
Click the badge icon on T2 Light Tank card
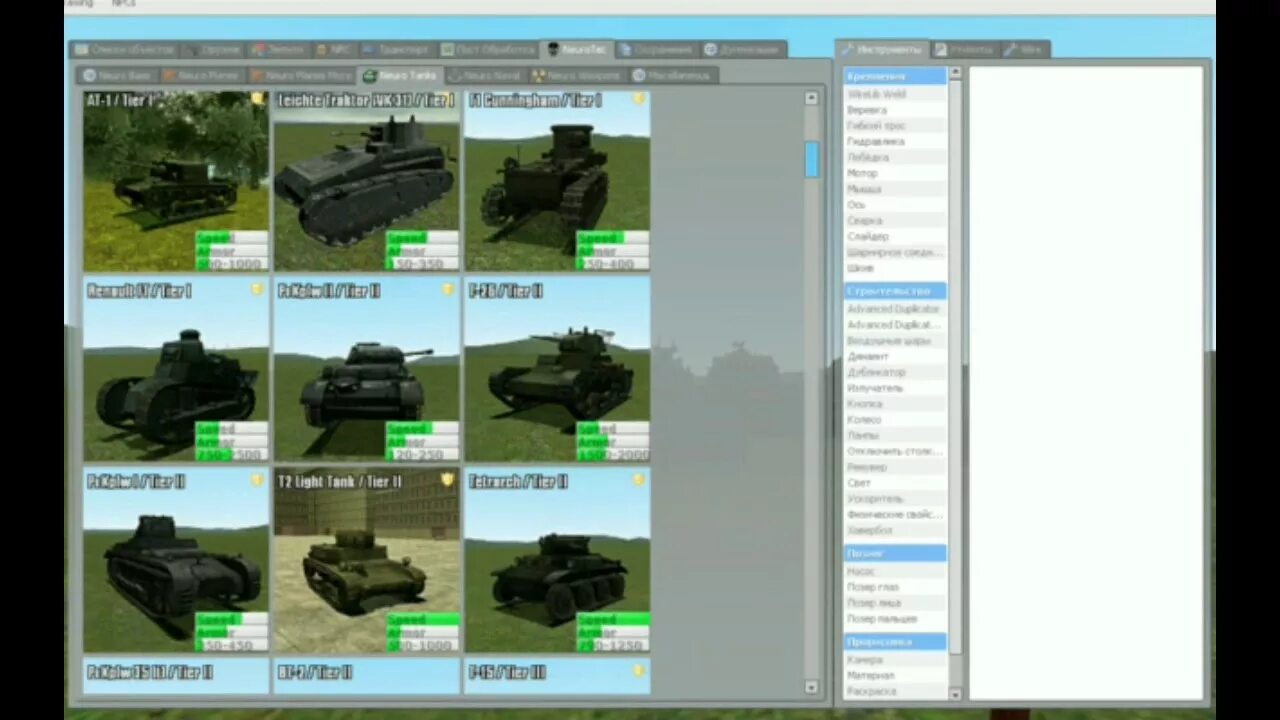(448, 480)
